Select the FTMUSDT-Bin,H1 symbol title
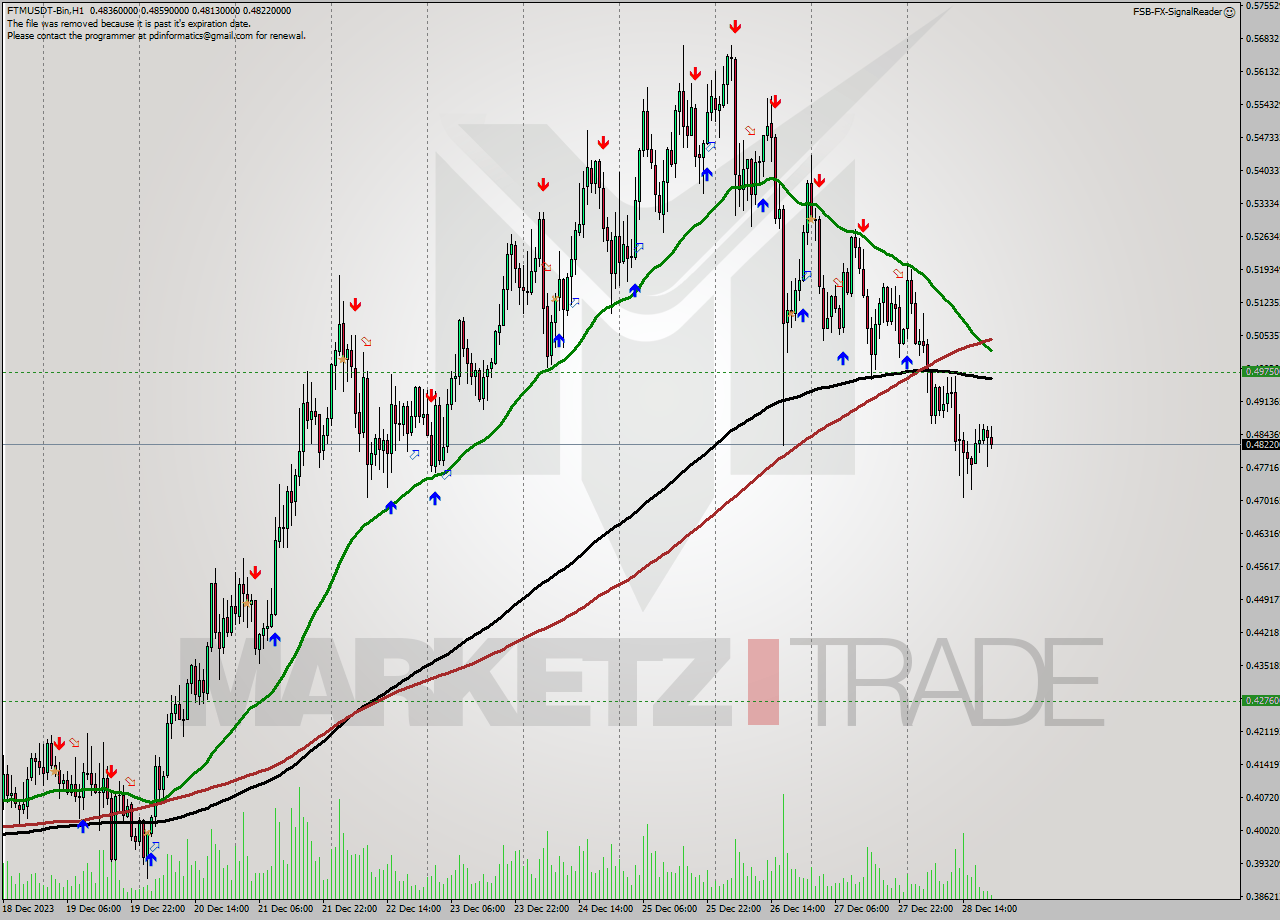The image size is (1280, 920). pos(45,11)
